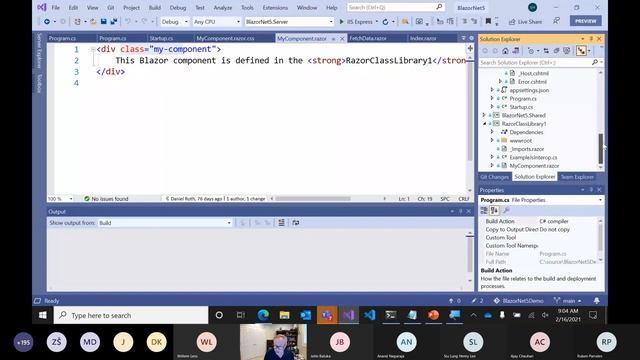Image resolution: width=640 pixels, height=360 pixels.
Task: Click the Save All icon
Action: pos(113,22)
